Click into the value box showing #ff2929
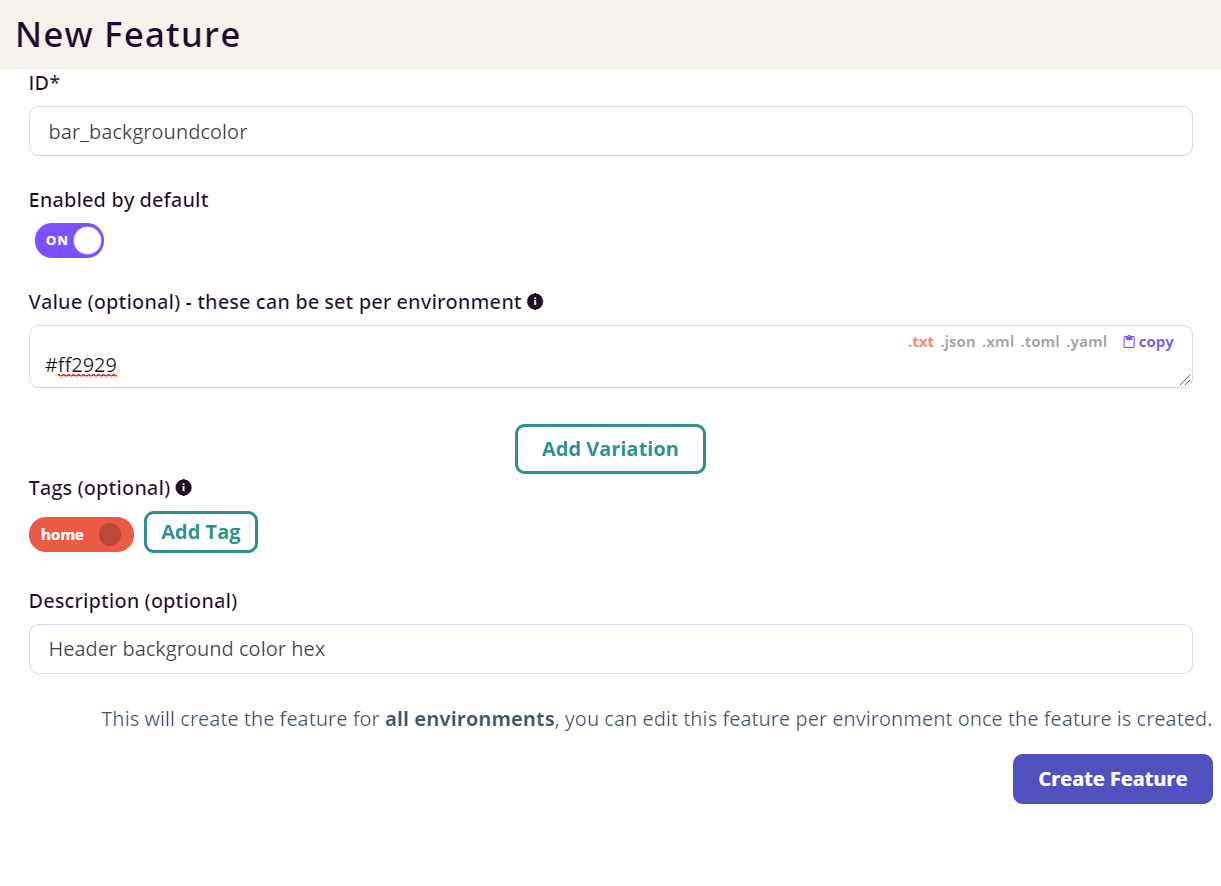This screenshot has width=1221, height=886. coord(610,357)
